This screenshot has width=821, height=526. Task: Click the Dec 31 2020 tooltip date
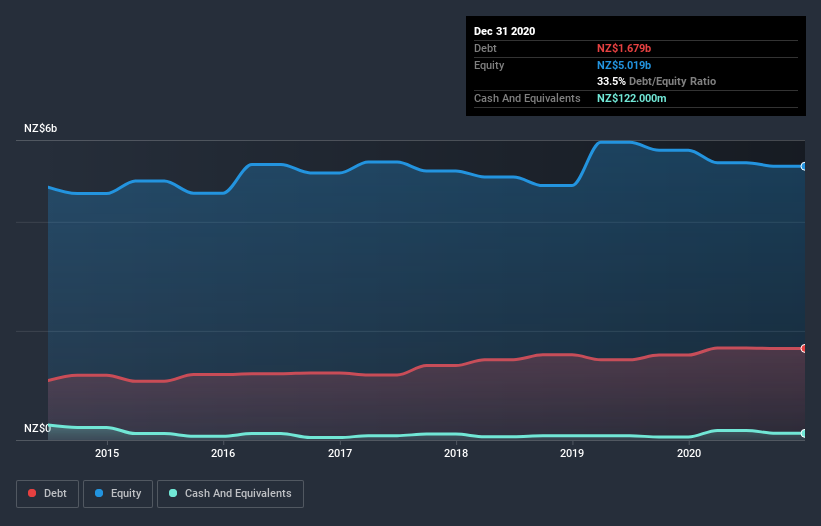(504, 31)
